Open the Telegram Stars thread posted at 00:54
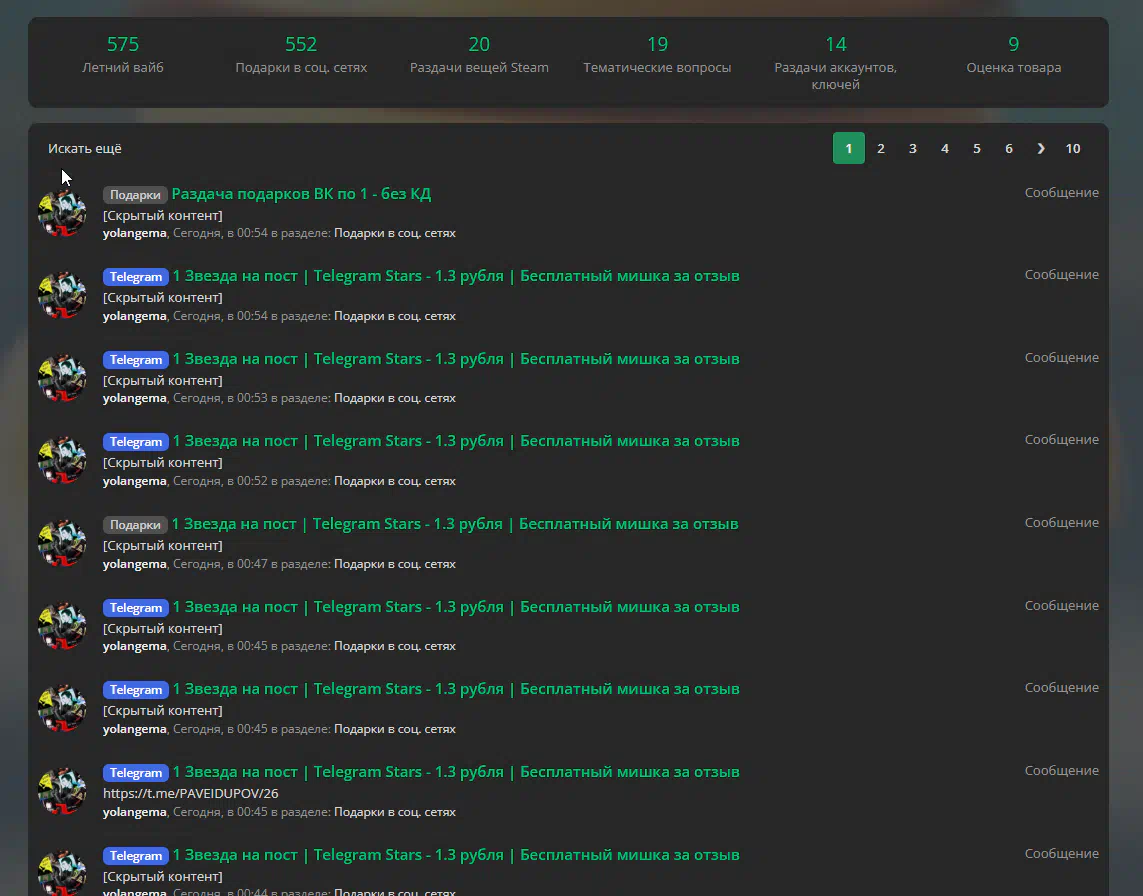Viewport: 1143px width, 896px height. pos(456,276)
